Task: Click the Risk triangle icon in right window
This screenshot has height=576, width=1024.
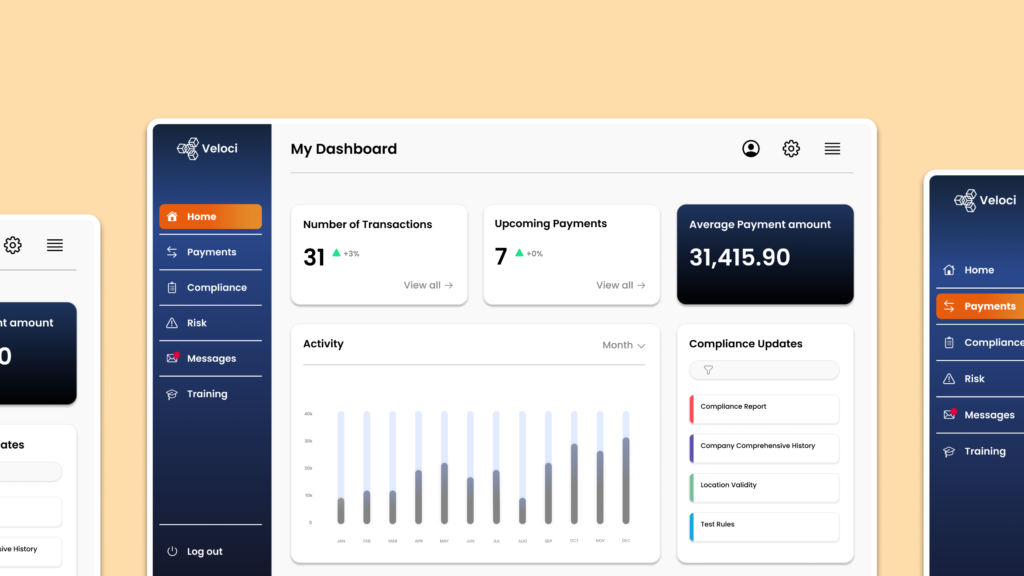Action: (x=949, y=379)
